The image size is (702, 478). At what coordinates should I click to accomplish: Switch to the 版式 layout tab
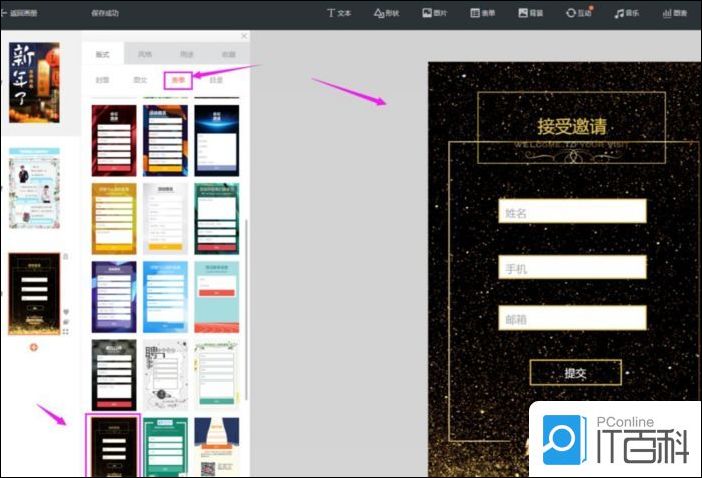(103, 54)
